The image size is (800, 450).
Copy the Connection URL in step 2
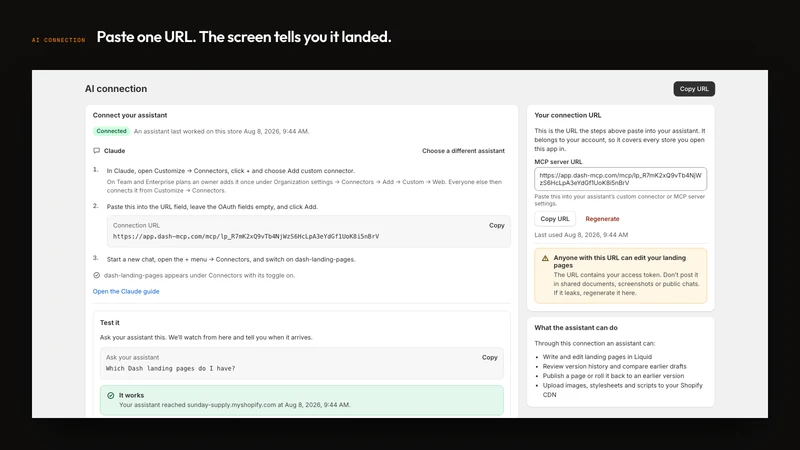click(496, 226)
